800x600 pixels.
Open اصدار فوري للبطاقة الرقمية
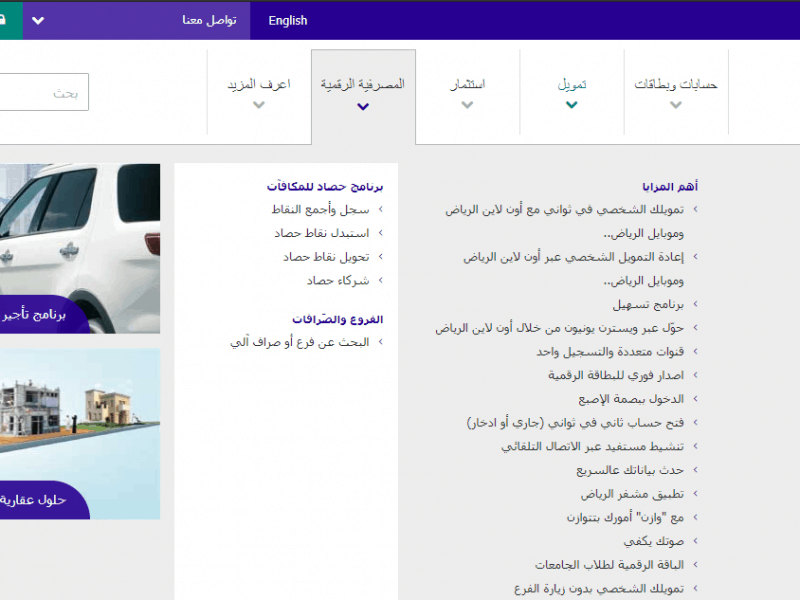pos(616,376)
